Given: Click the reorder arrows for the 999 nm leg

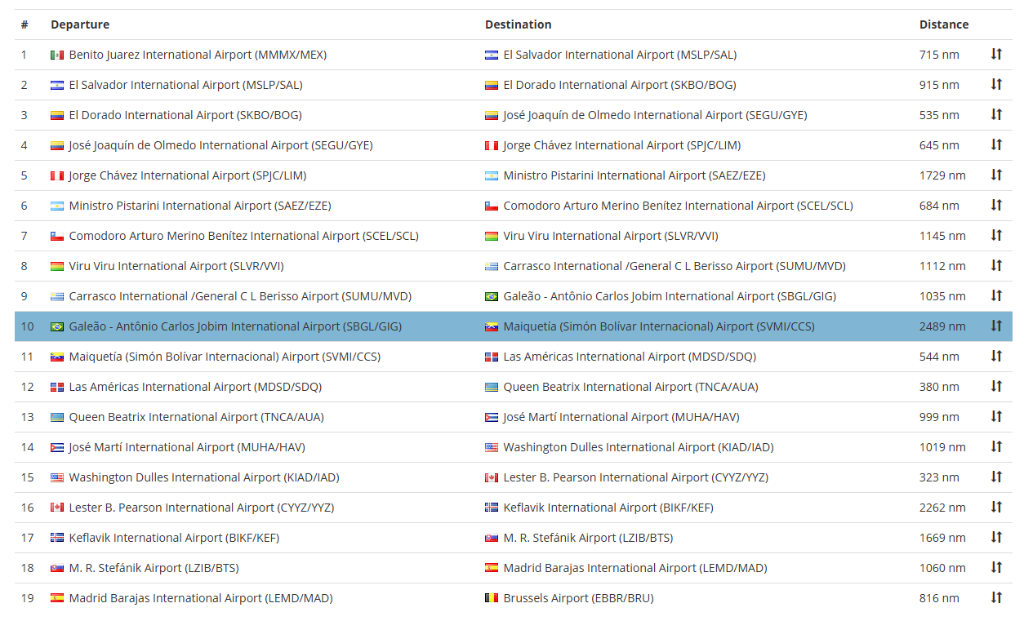Looking at the screenshot, I should tap(996, 417).
